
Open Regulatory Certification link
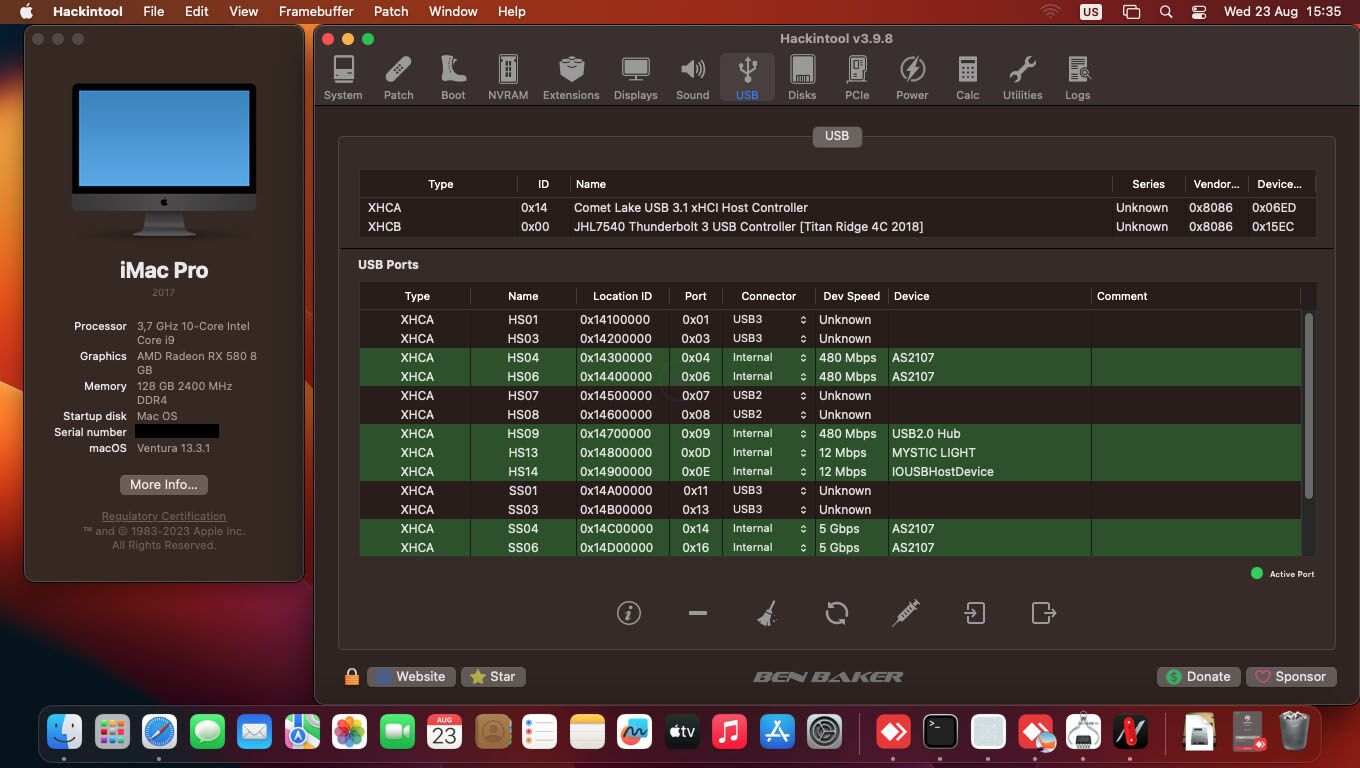pyautogui.click(x=164, y=517)
